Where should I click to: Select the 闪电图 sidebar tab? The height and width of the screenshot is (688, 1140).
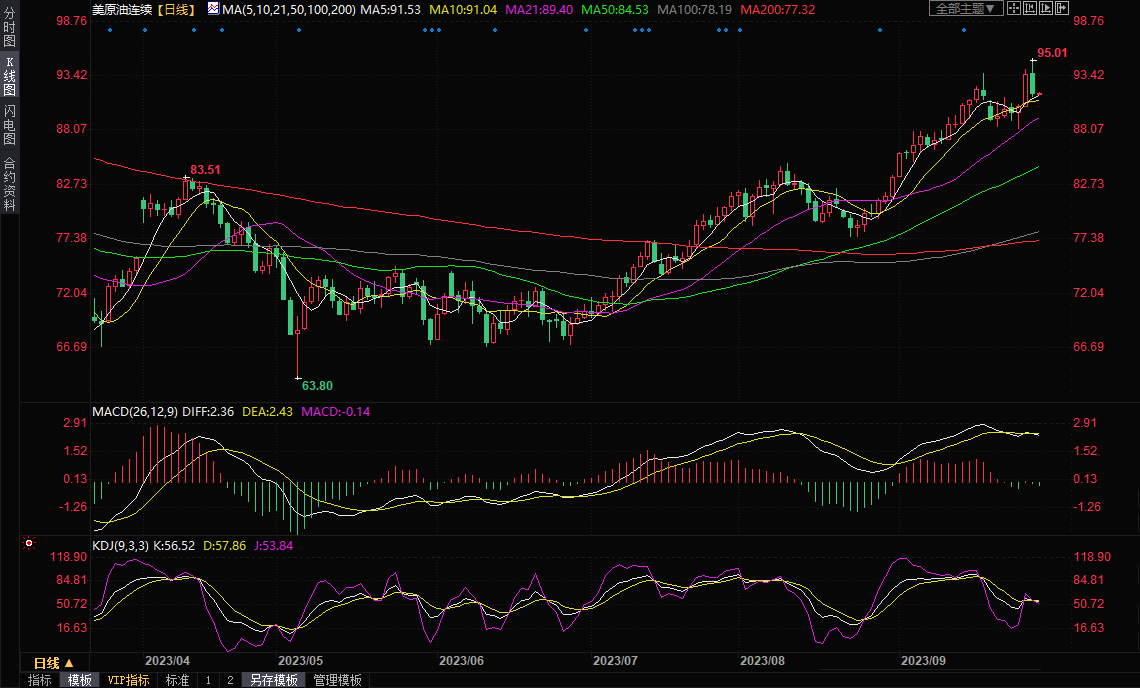point(9,124)
